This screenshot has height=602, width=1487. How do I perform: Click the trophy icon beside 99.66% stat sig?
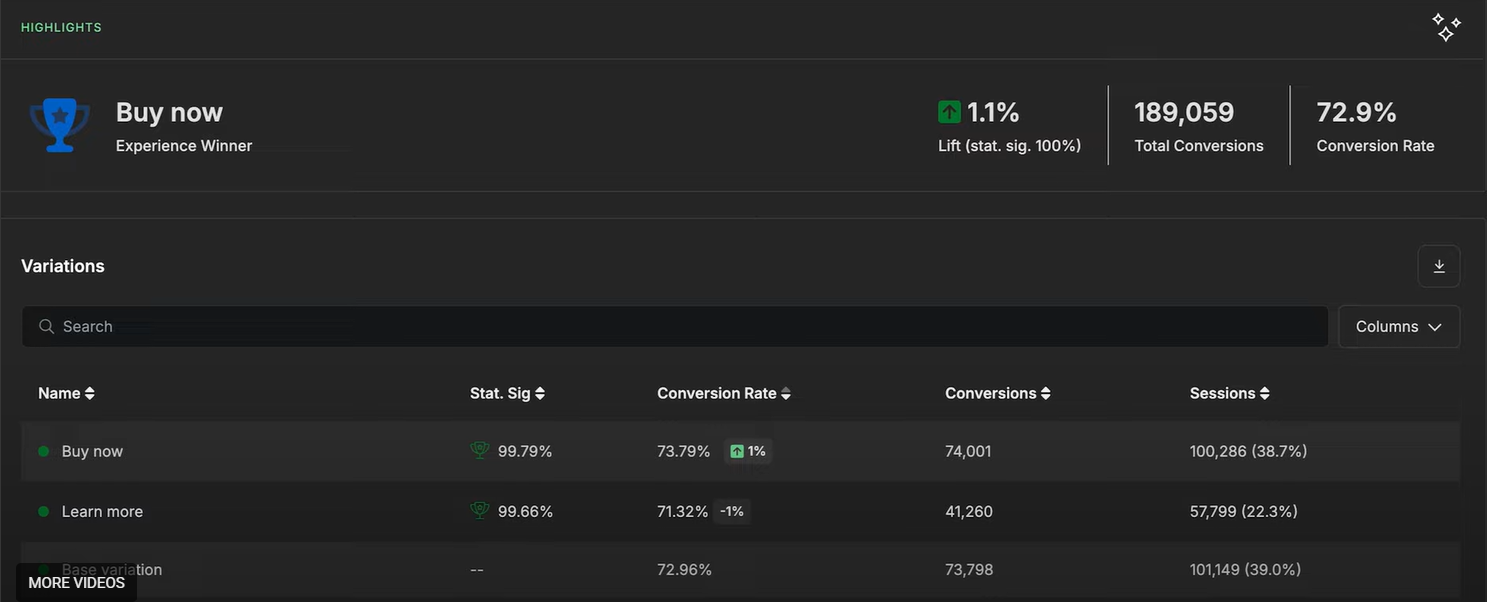coord(479,511)
